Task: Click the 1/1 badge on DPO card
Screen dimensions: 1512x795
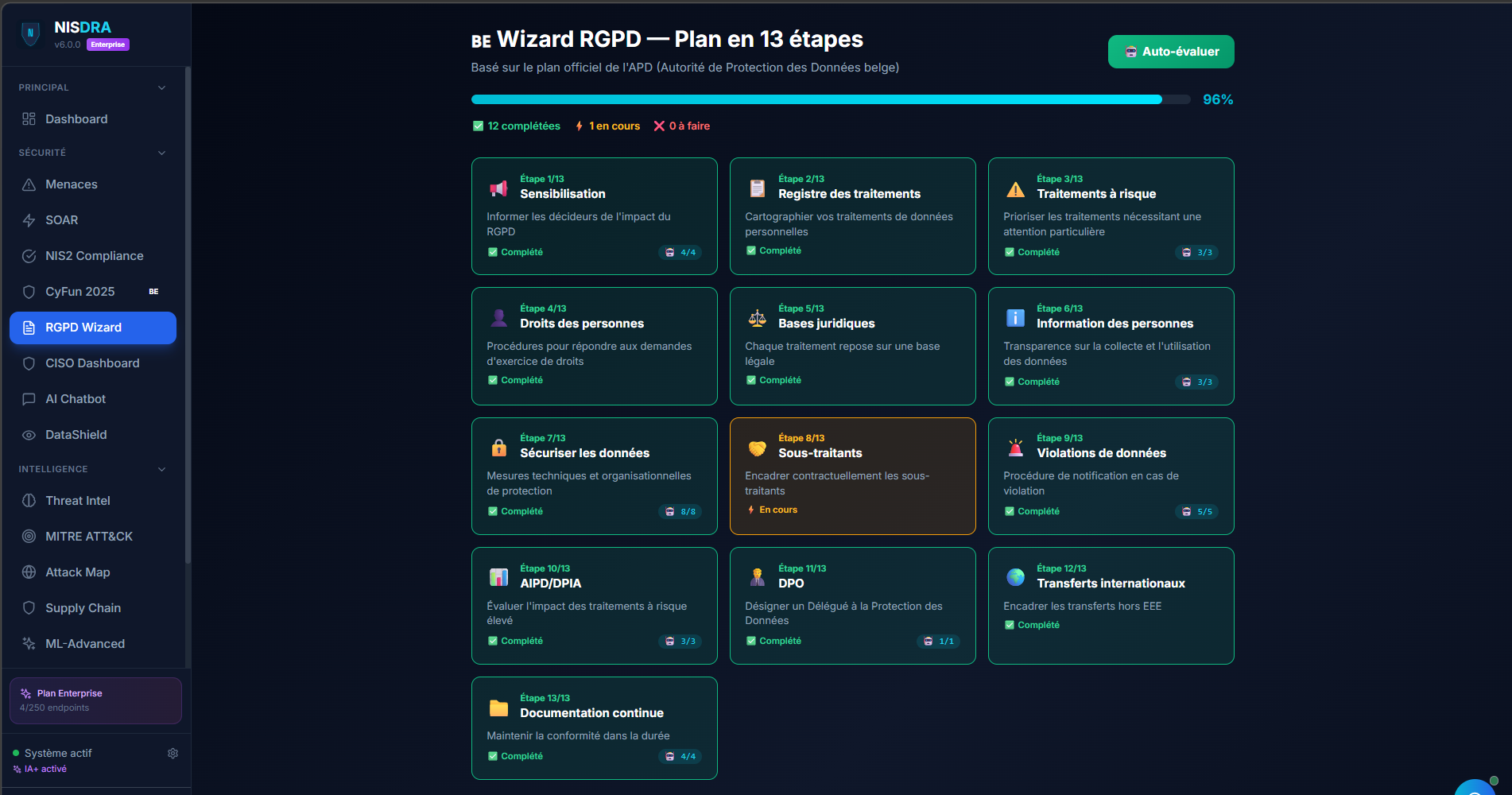Action: [938, 642]
